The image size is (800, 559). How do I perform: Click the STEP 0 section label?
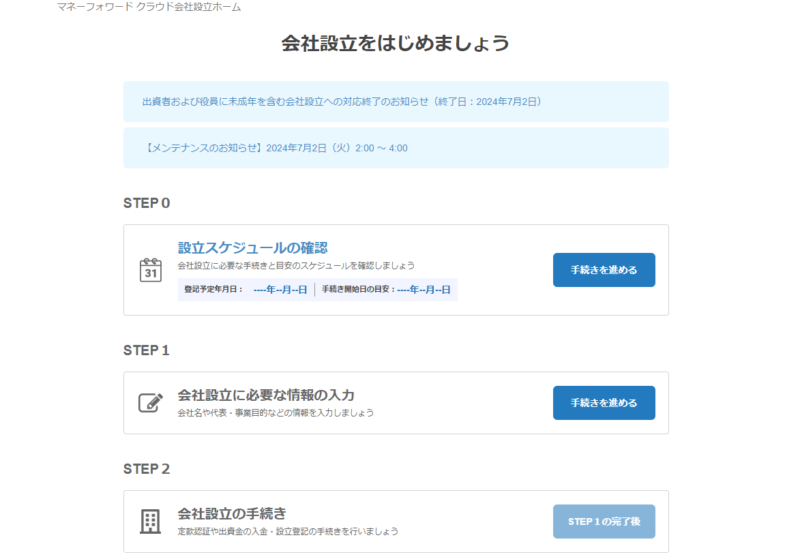(146, 203)
